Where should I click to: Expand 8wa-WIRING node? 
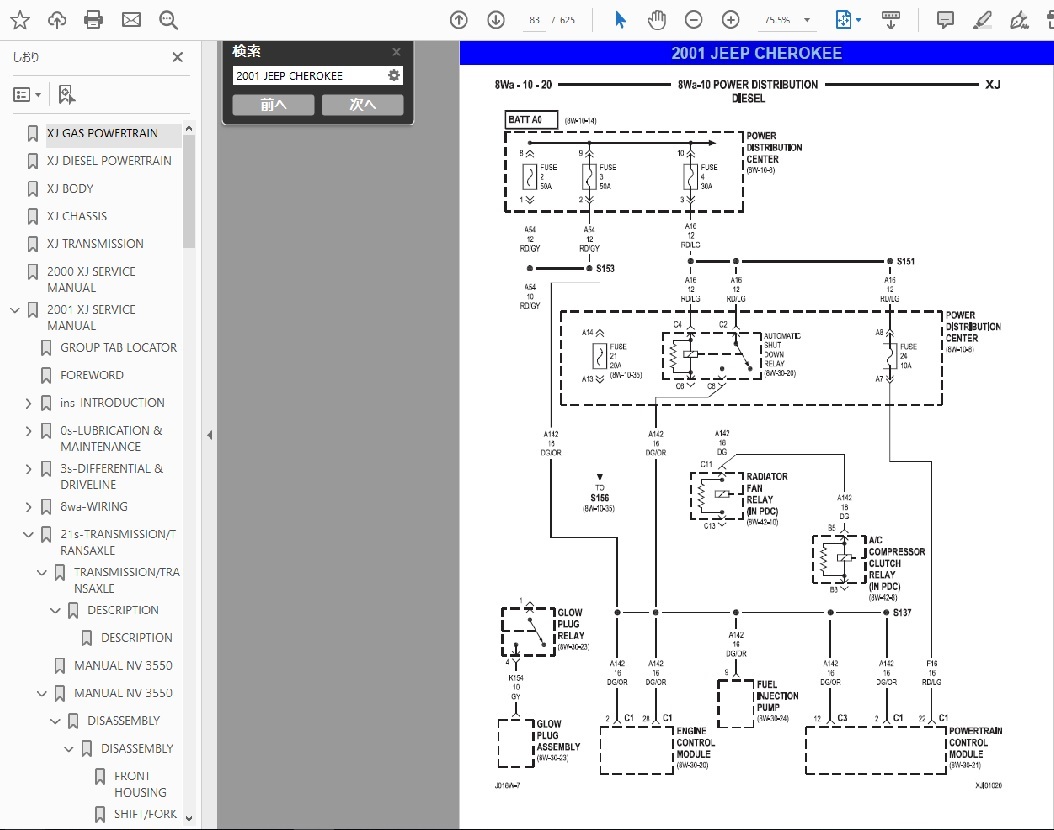(28, 507)
